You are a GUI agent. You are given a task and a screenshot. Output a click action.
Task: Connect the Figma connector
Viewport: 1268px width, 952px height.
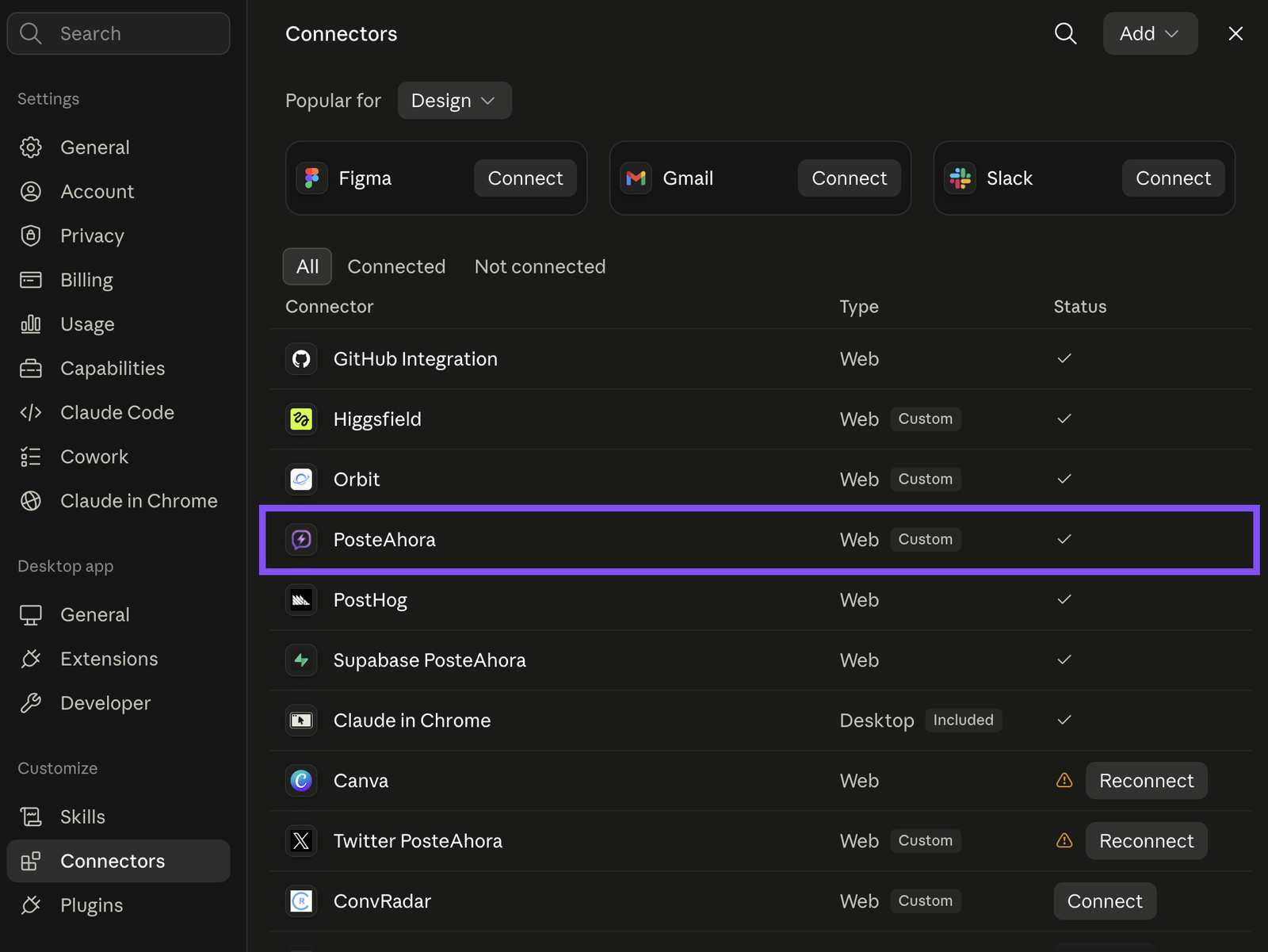[x=525, y=178]
